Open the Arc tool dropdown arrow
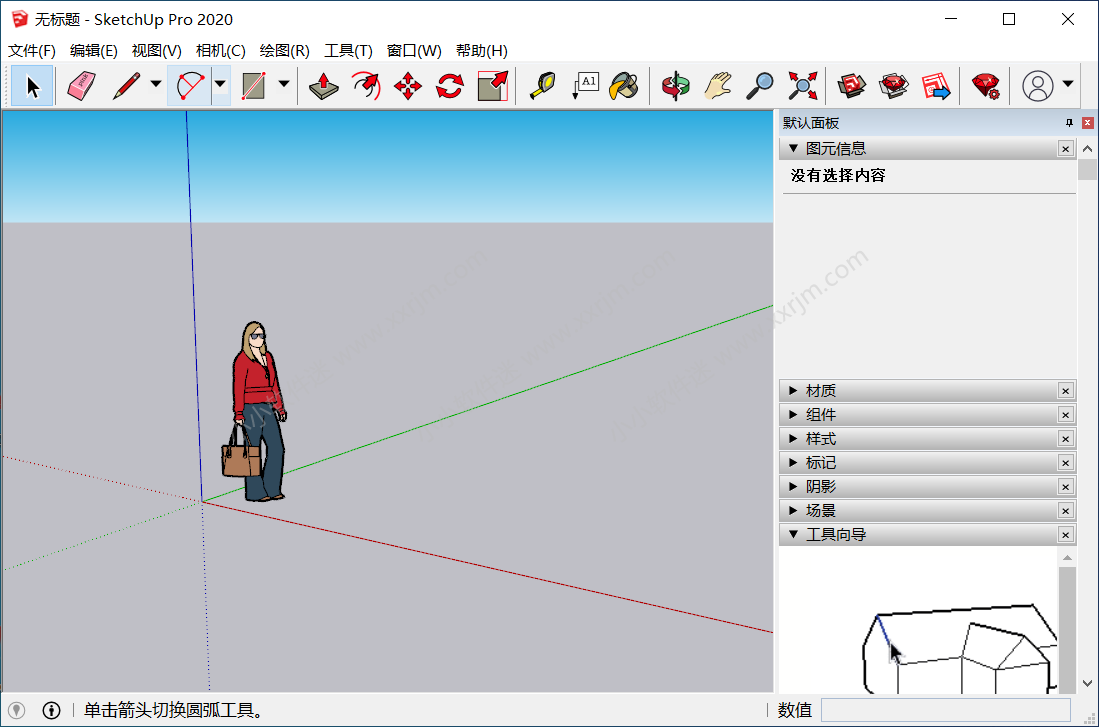Image resolution: width=1099 pixels, height=727 pixels. click(x=220, y=84)
